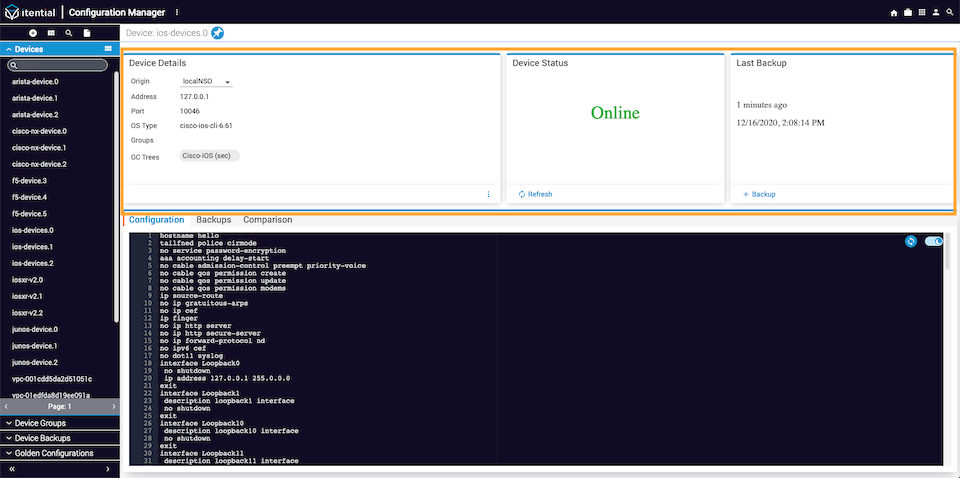The width and height of the screenshot is (960, 478).
Task: Click the device list scrollbar
Action: pyautogui.click(x=117, y=196)
